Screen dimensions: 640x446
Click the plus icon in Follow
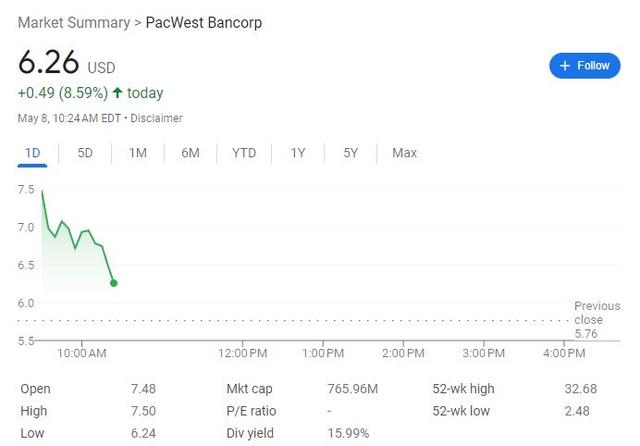click(x=565, y=65)
